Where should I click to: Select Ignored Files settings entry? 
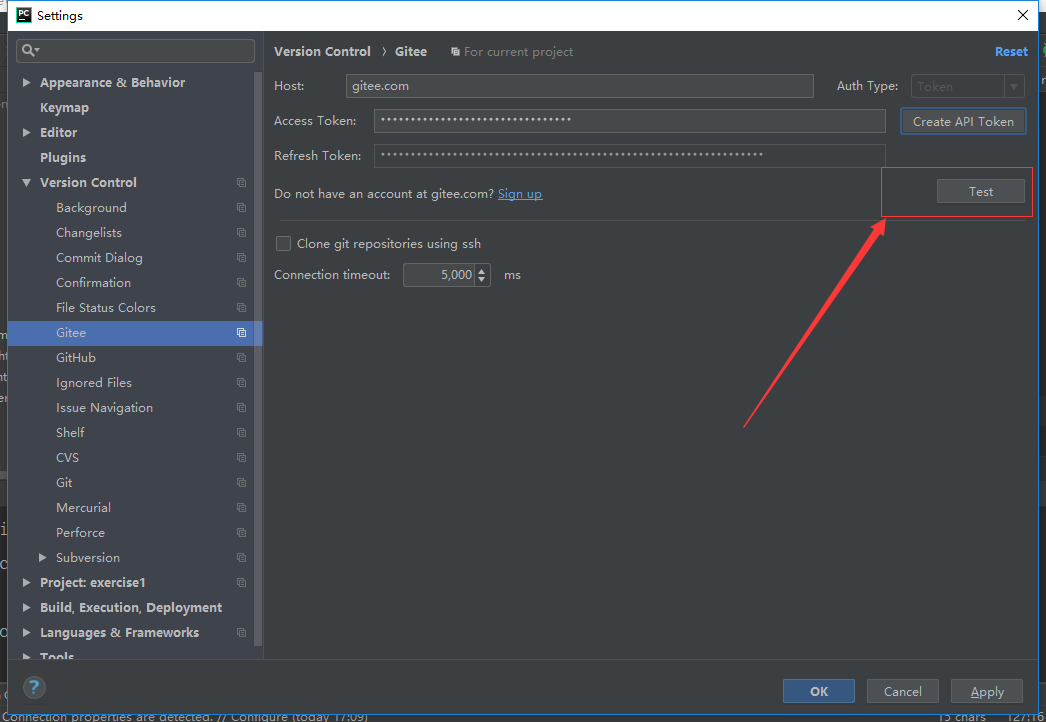click(94, 382)
